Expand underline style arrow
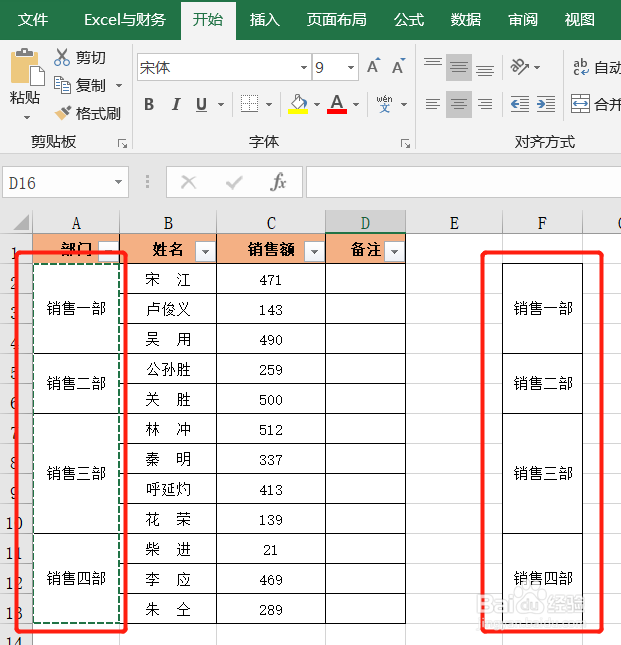Image resolution: width=621 pixels, height=645 pixels. click(221, 104)
